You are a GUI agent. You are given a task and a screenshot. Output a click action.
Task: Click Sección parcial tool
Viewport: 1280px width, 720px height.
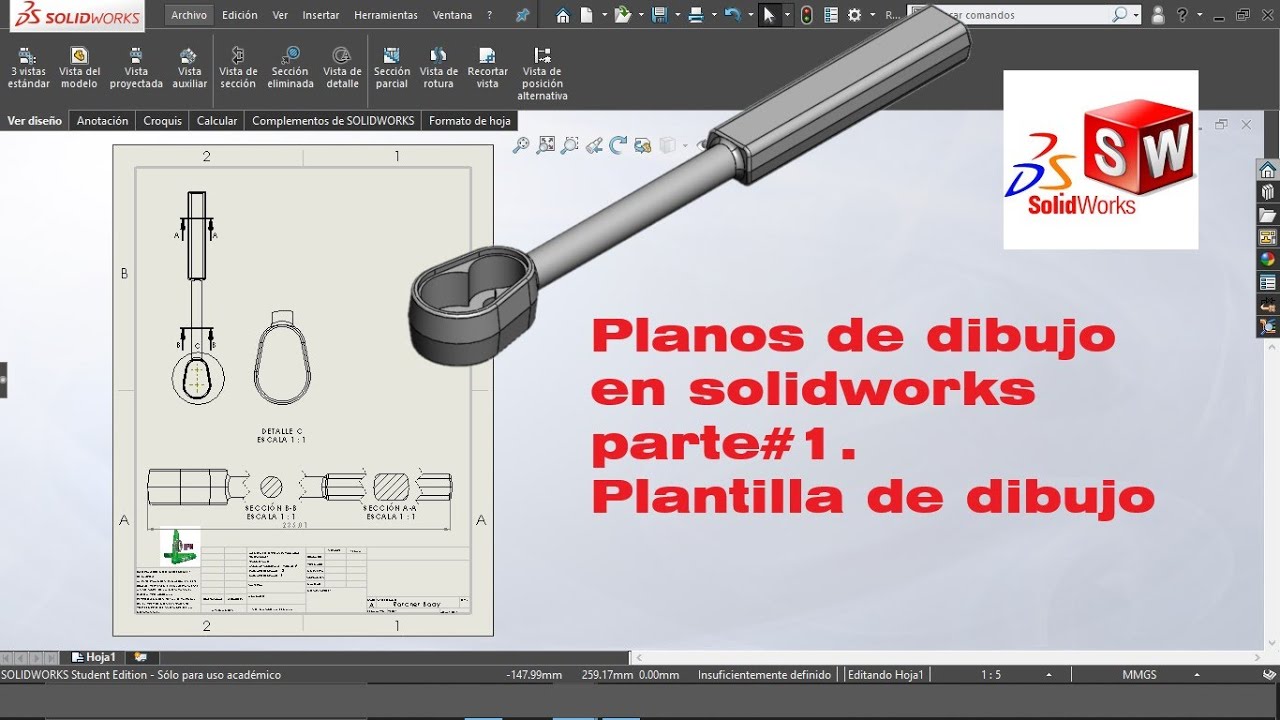coord(392,68)
